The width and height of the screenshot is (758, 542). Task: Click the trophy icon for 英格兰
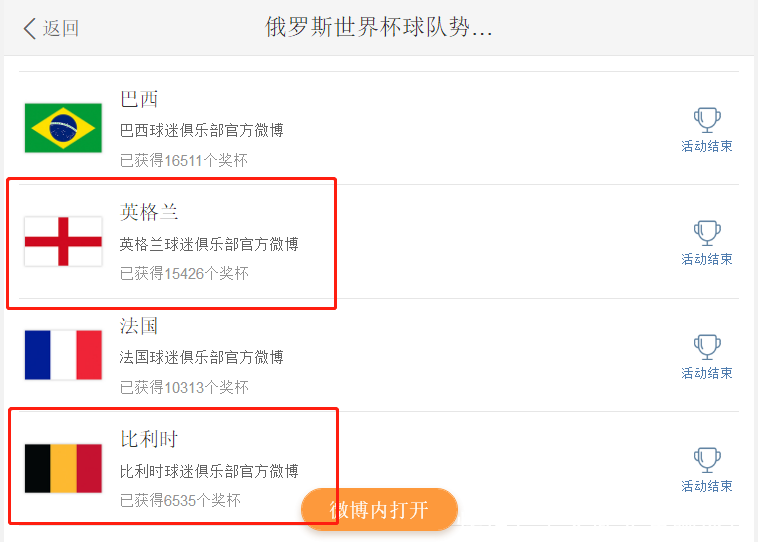707,233
